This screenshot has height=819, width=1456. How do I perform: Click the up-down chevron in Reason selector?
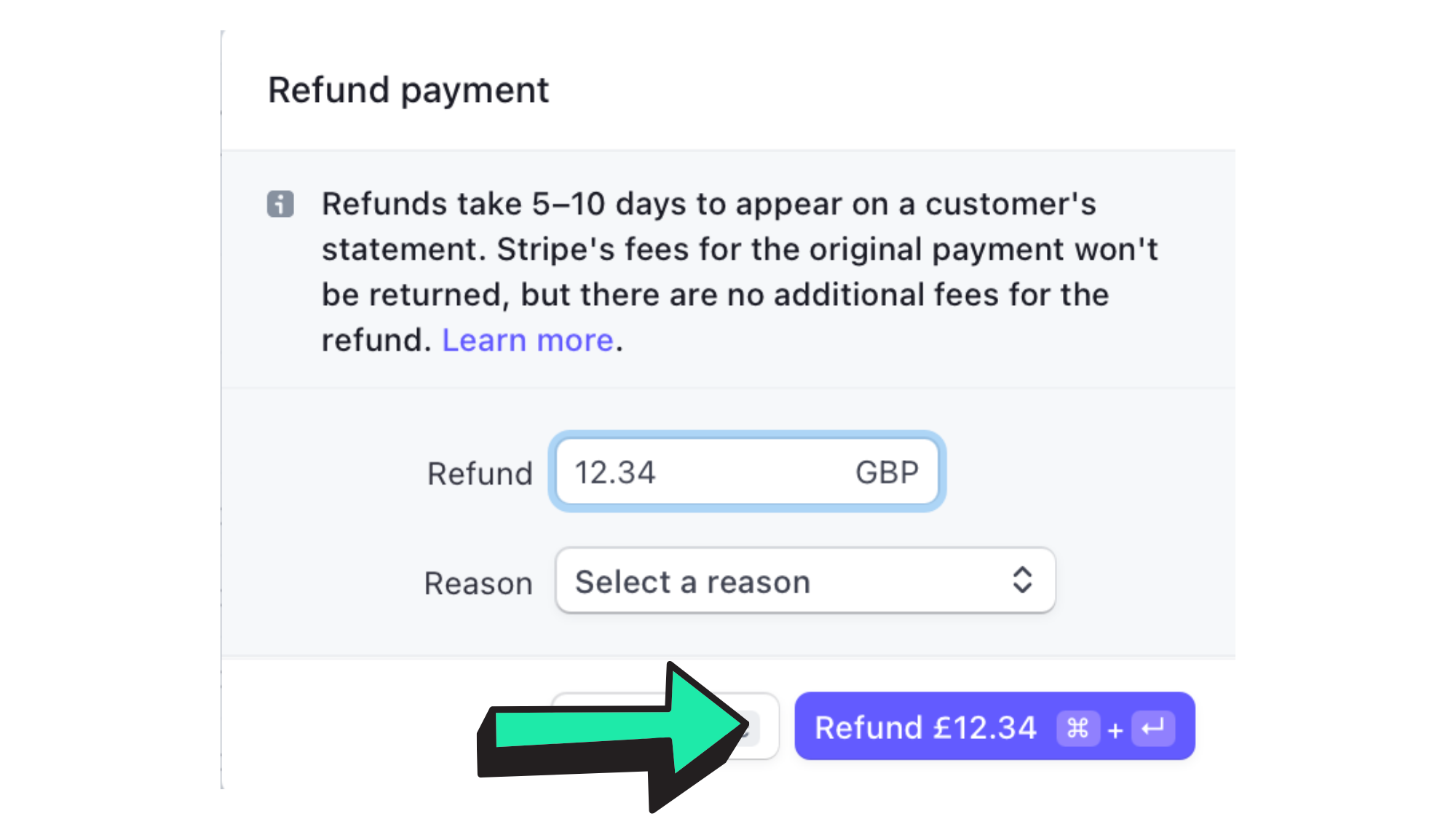coord(1022,580)
